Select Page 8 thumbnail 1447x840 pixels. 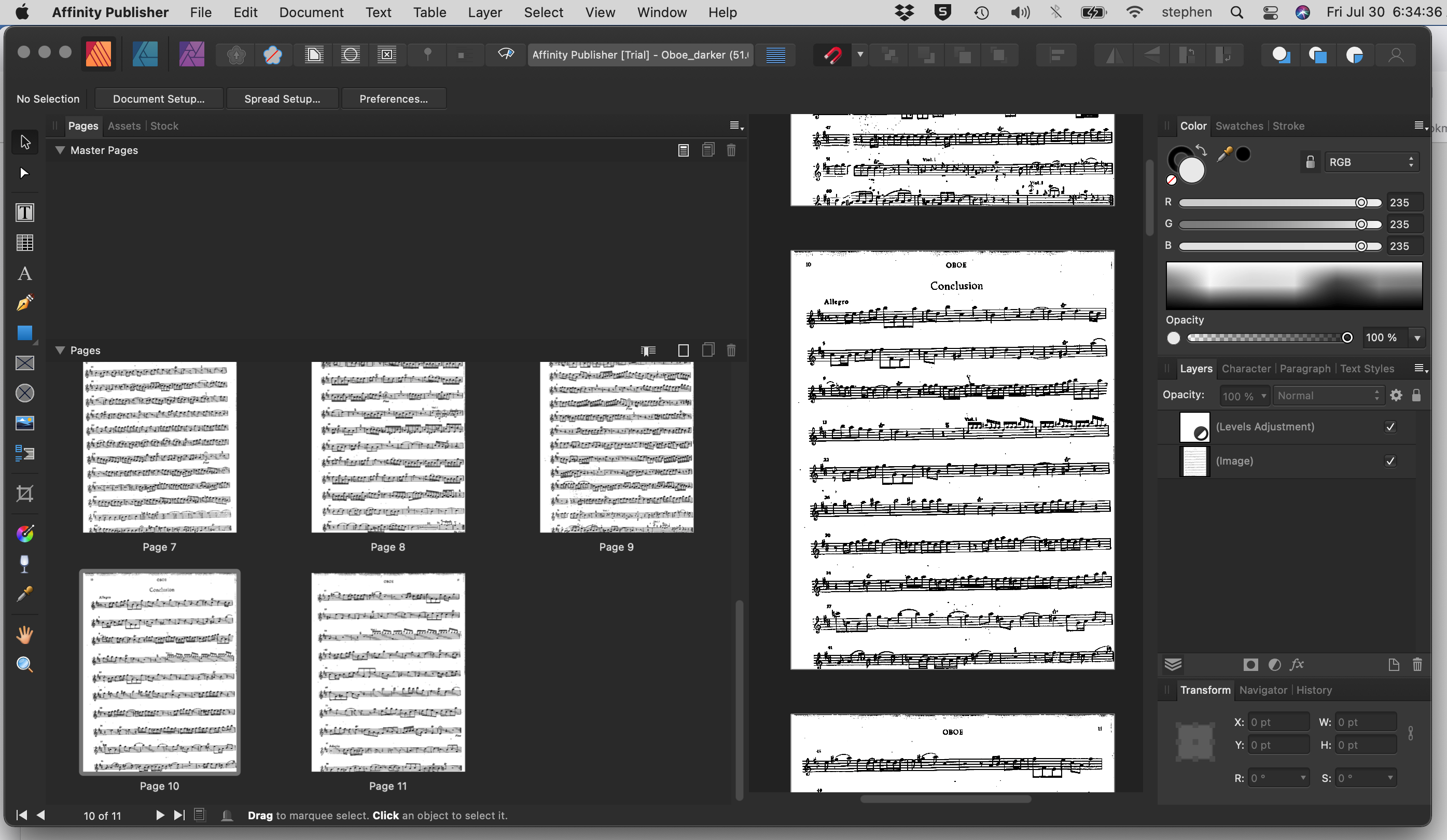pos(388,446)
